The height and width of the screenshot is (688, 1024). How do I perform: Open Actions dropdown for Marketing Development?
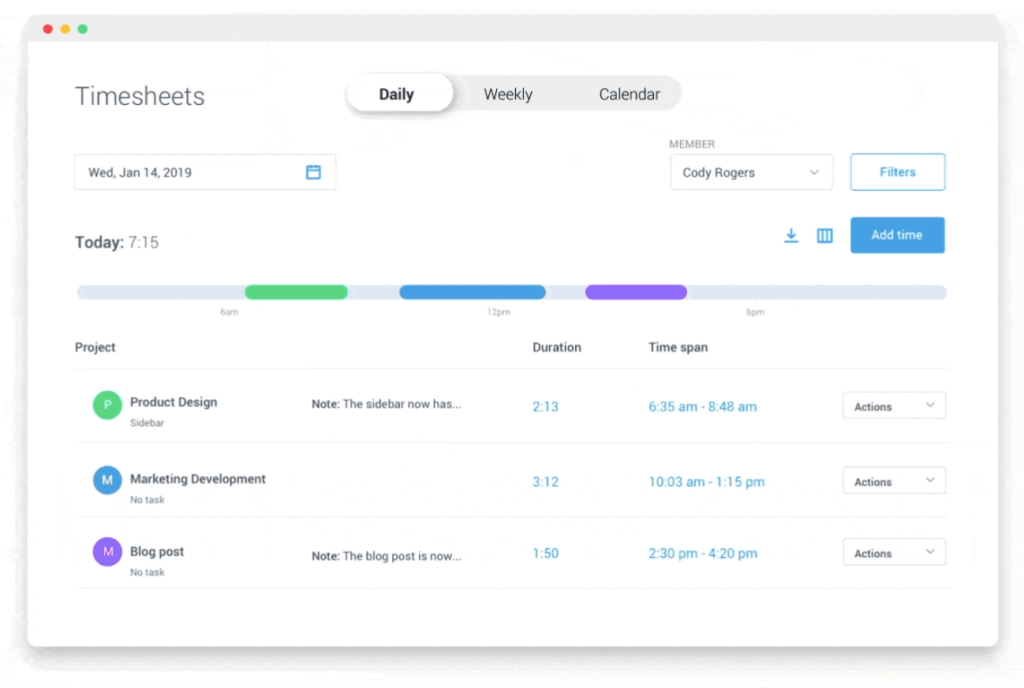pyautogui.click(x=894, y=481)
